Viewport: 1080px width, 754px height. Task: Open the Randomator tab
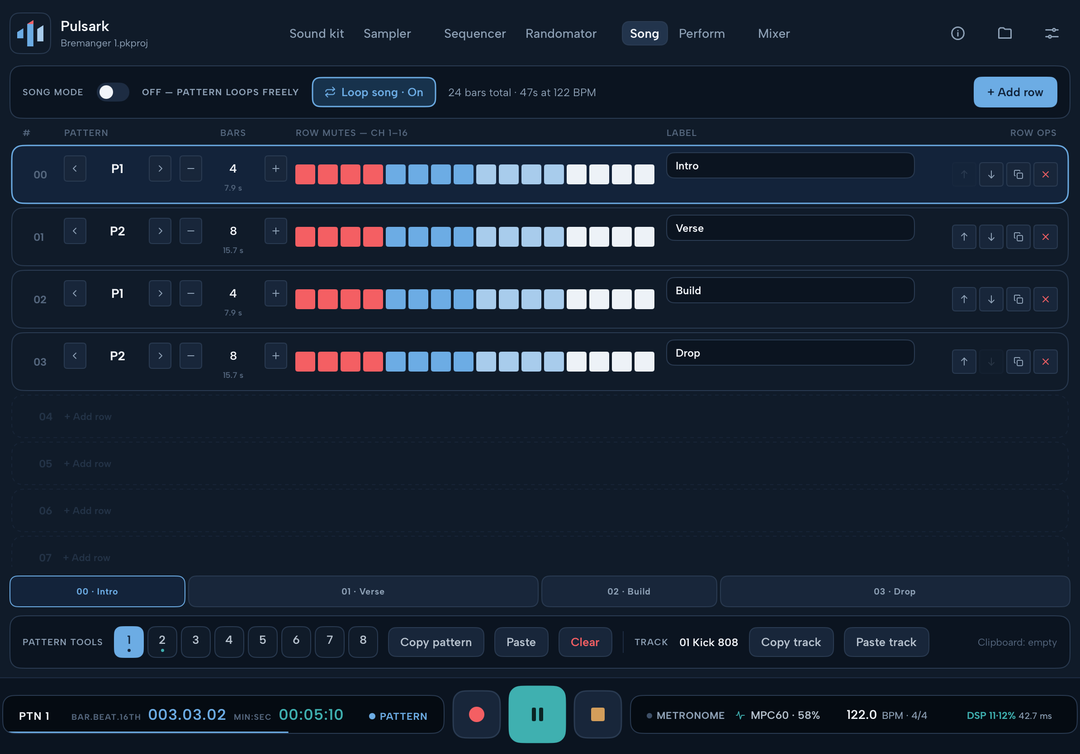tap(561, 33)
